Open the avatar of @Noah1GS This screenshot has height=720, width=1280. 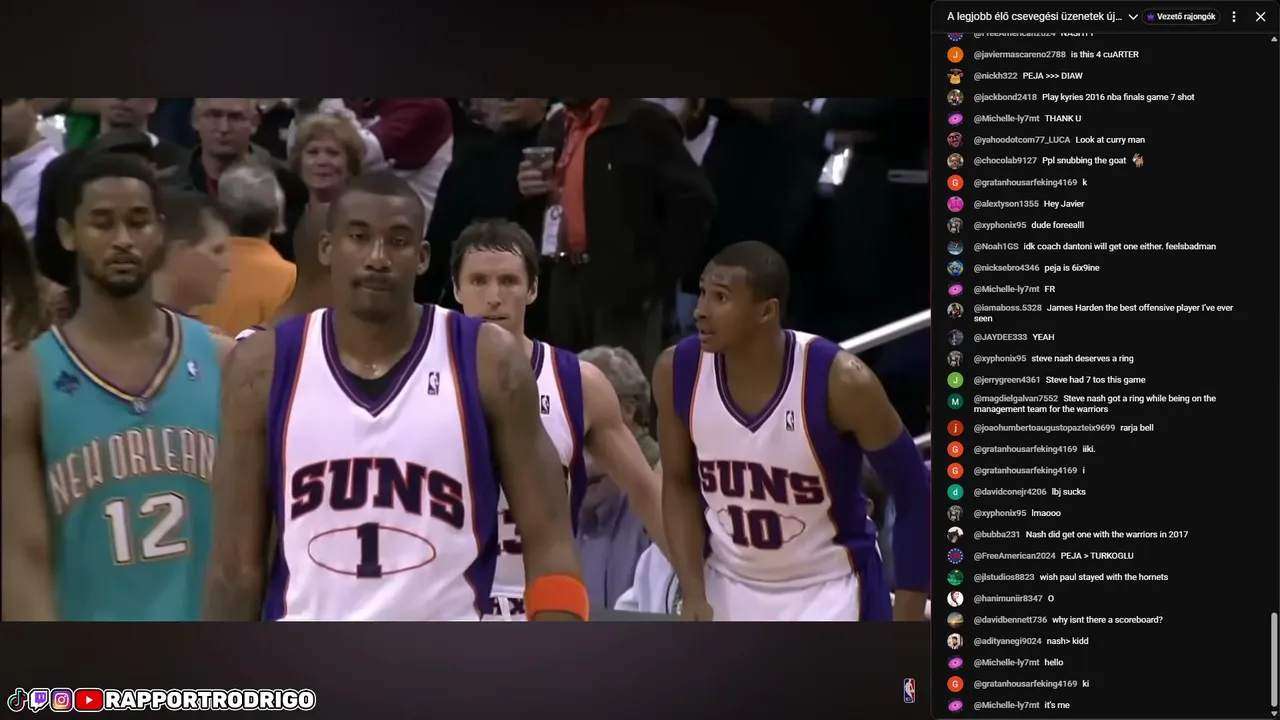tap(955, 247)
